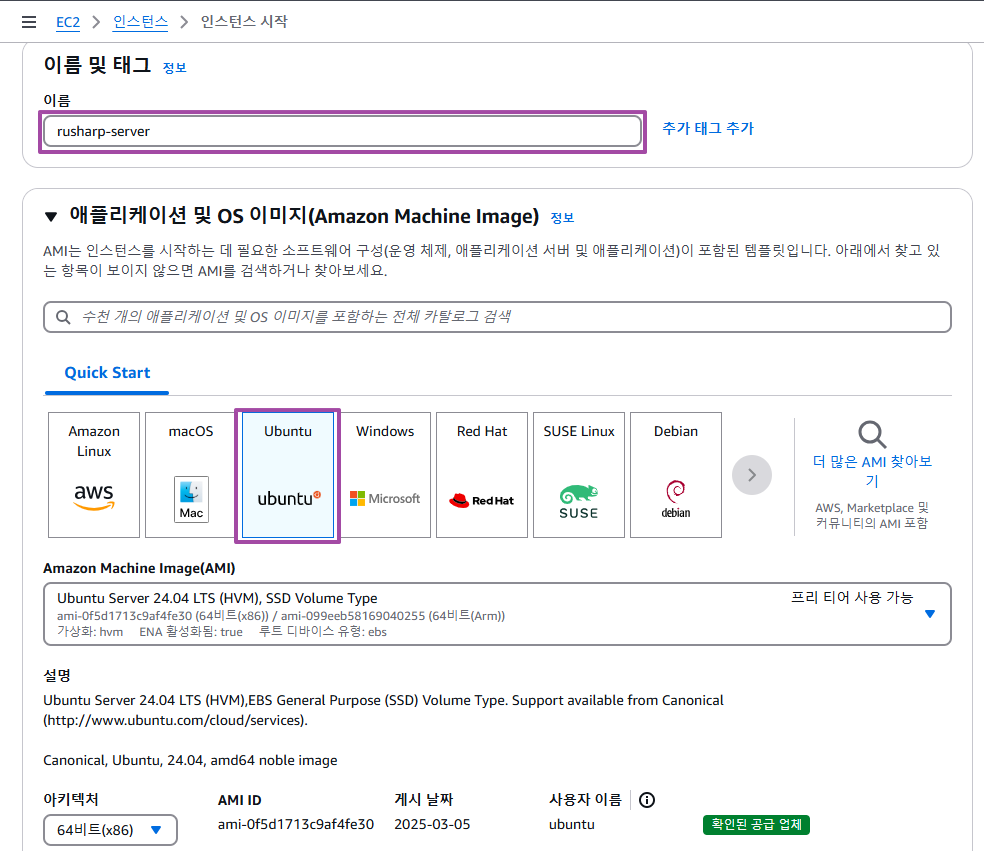This screenshot has width=984, height=851.
Task: Focus the instance name input field
Action: [x=342, y=131]
